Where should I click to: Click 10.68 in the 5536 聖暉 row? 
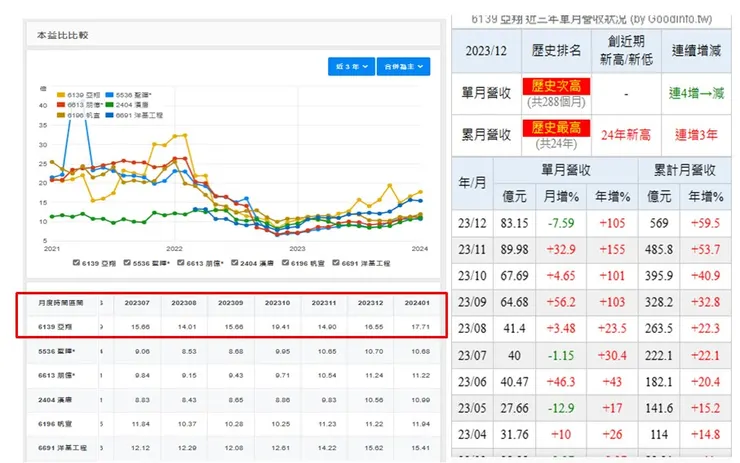pos(420,351)
